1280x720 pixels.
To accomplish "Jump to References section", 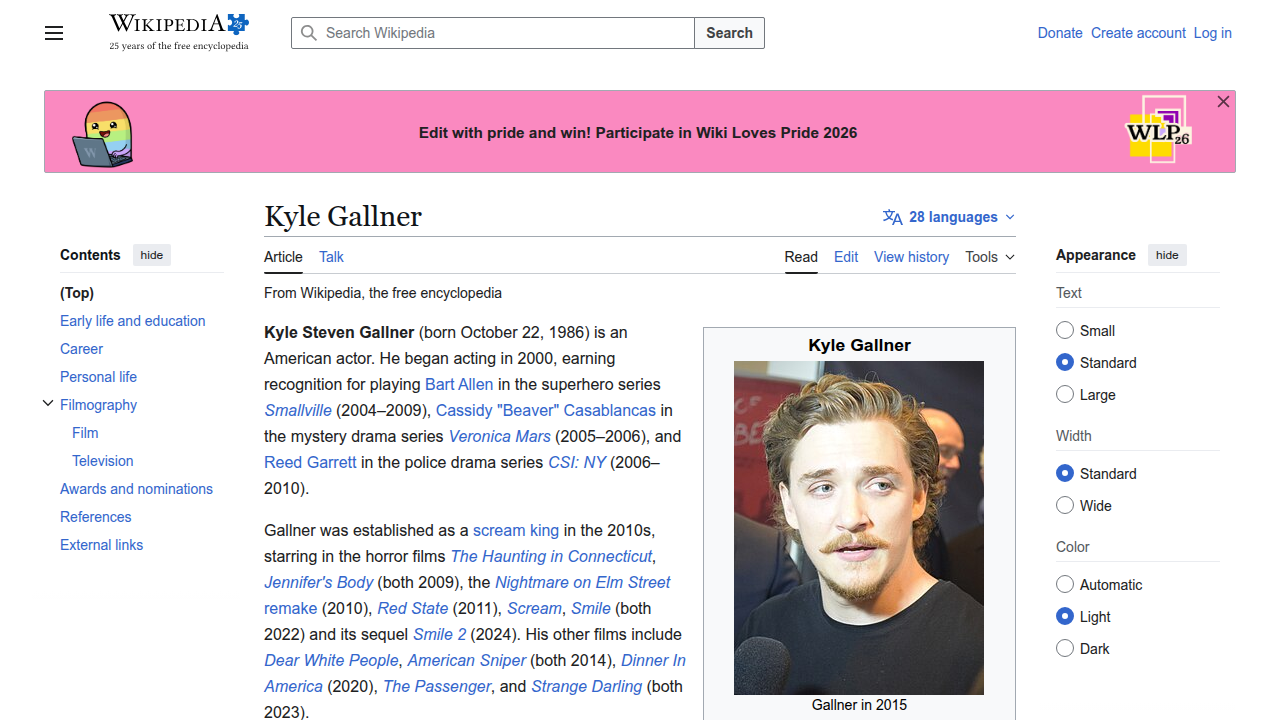I will click(96, 517).
